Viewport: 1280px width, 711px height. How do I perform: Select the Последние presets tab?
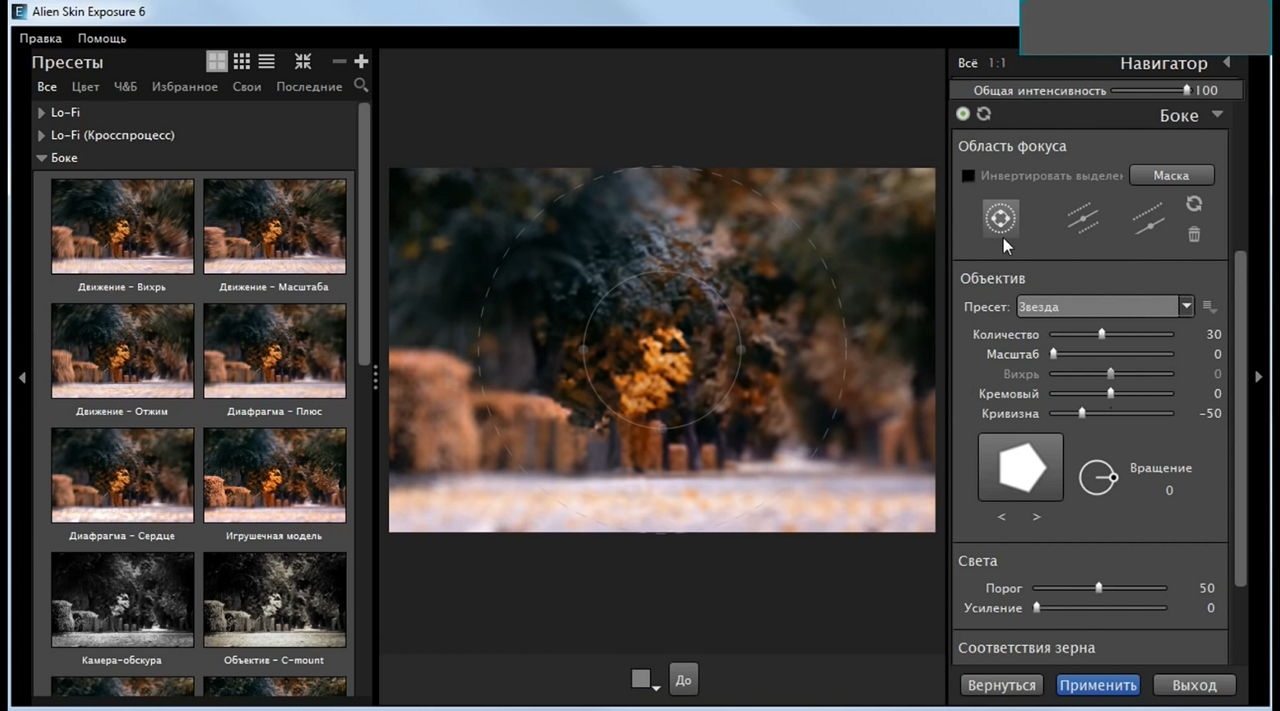309,87
